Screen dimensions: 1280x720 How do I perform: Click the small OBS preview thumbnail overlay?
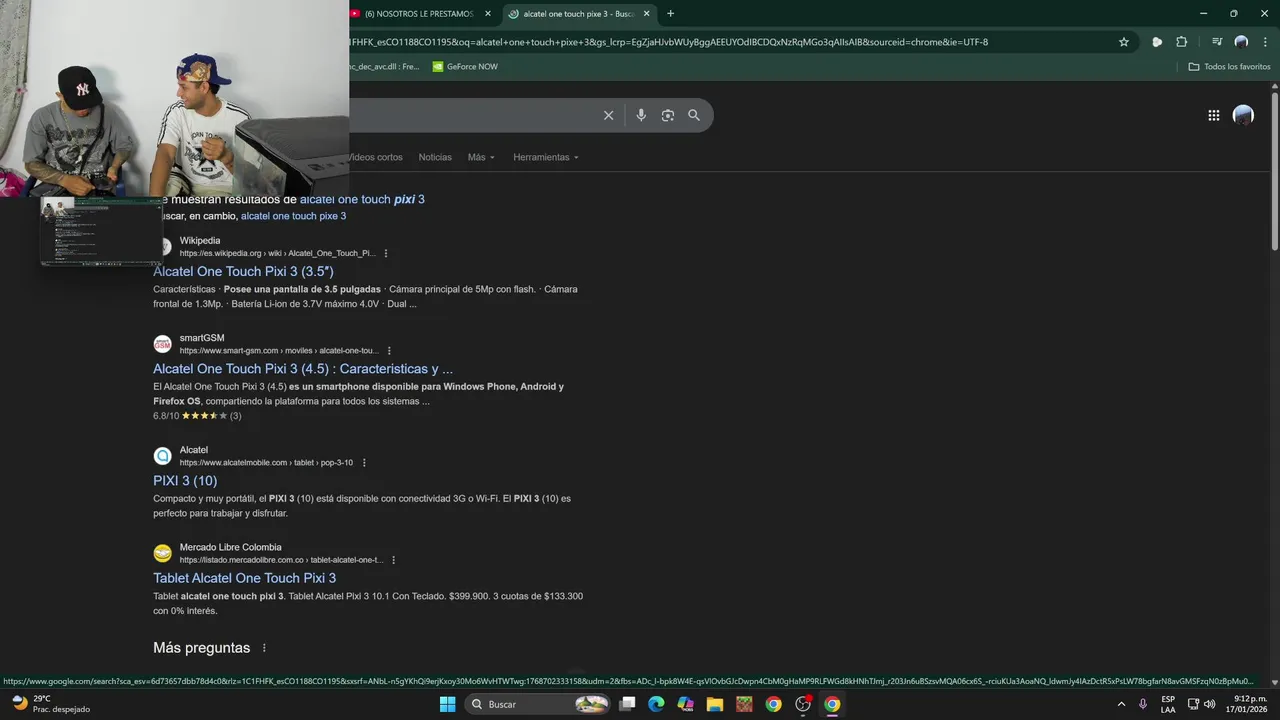[101, 231]
